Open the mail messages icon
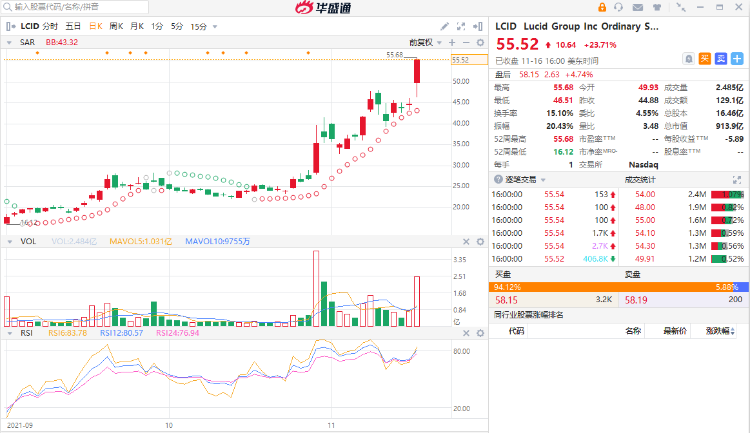This screenshot has width=750, height=433. point(638,7)
